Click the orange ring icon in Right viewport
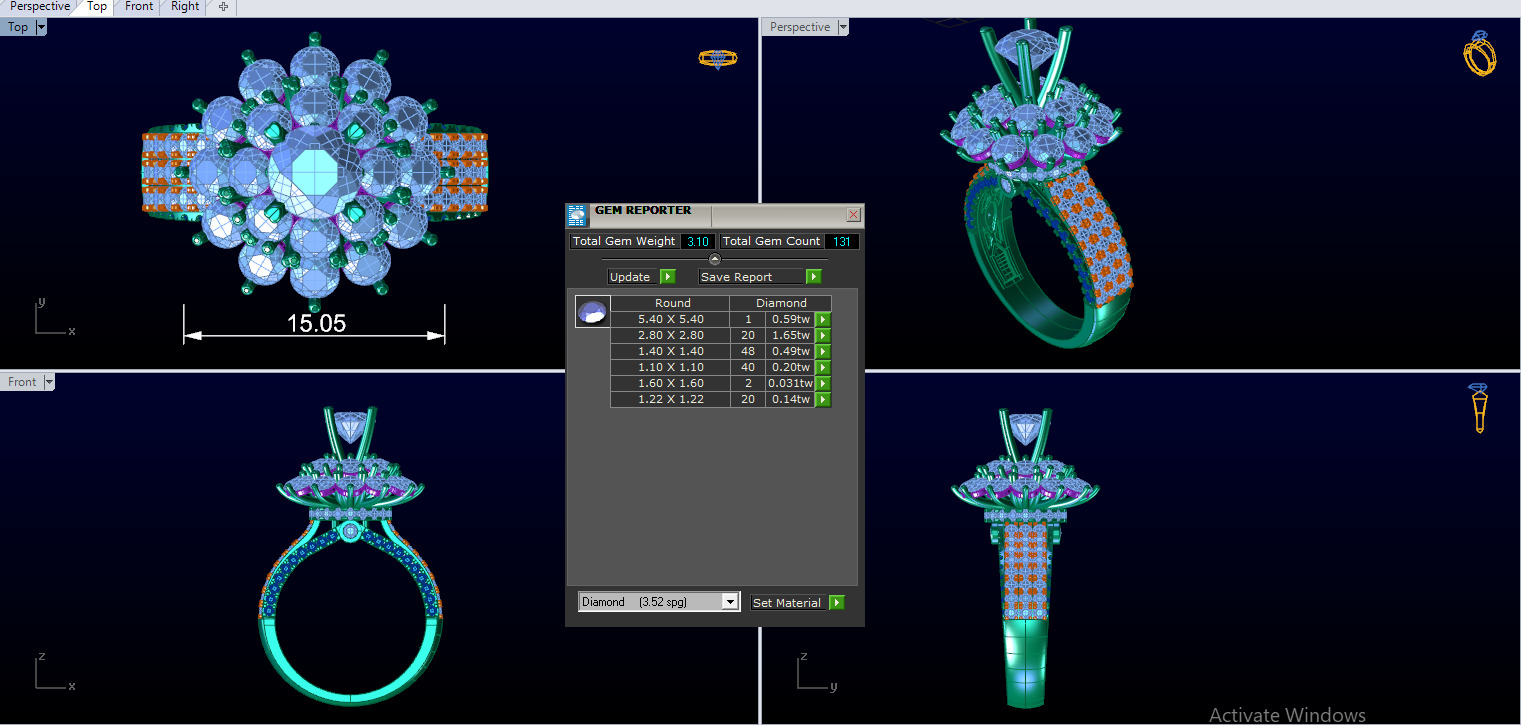 tap(1479, 408)
